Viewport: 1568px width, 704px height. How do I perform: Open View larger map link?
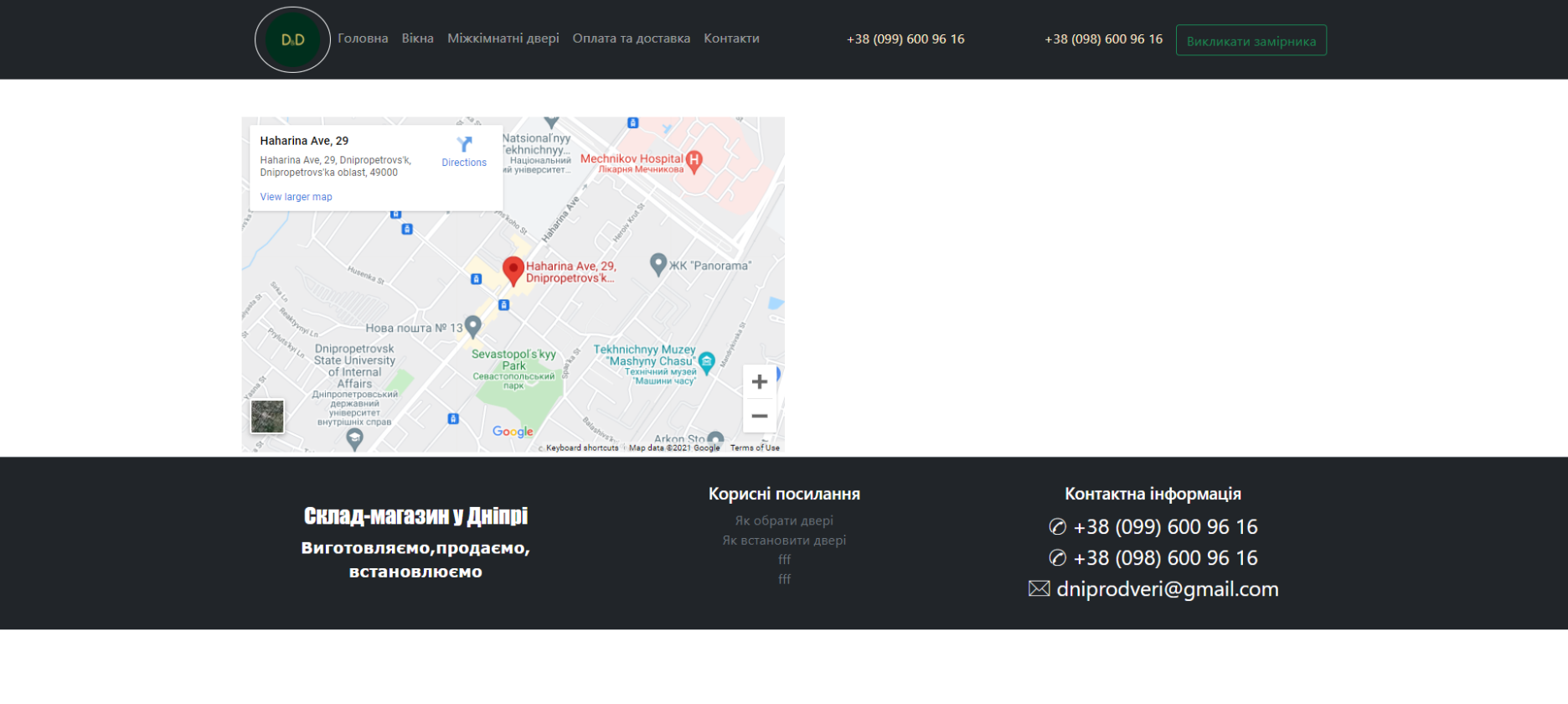pos(296,197)
